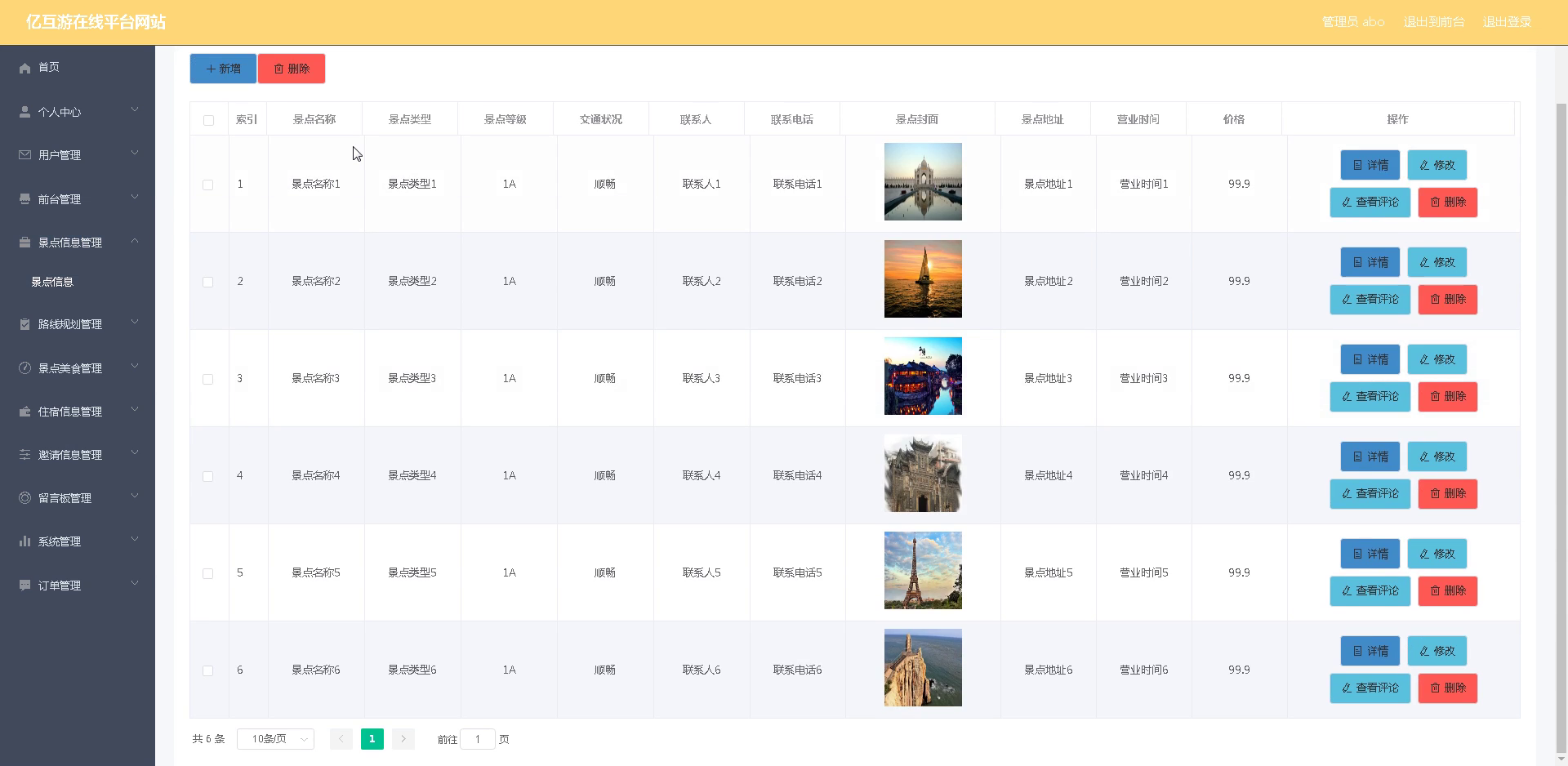Click the icon beside 前台管理
Image resolution: width=1568 pixels, height=766 pixels.
[x=24, y=198]
